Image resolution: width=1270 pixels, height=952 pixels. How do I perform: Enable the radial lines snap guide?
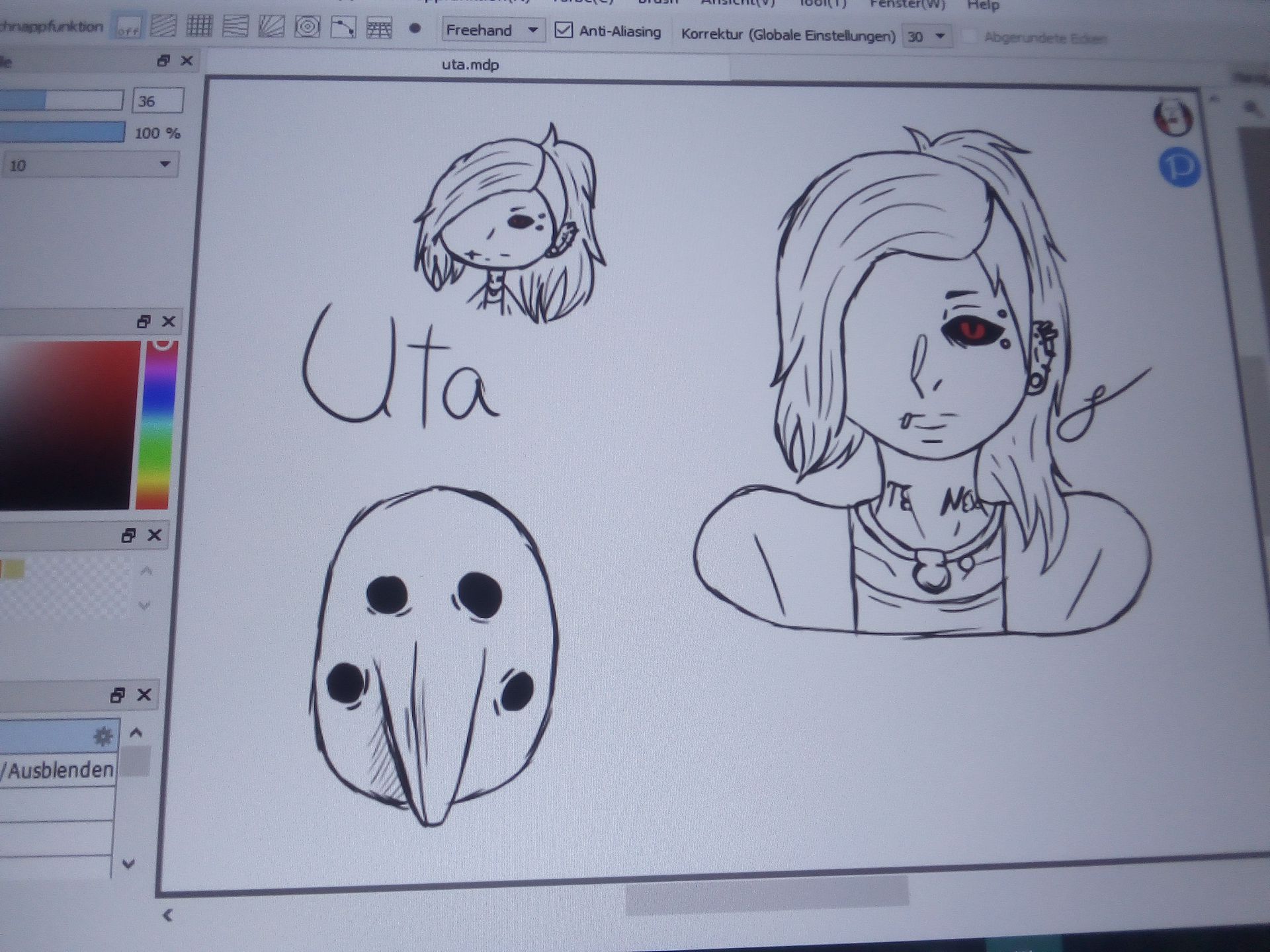[x=271, y=27]
